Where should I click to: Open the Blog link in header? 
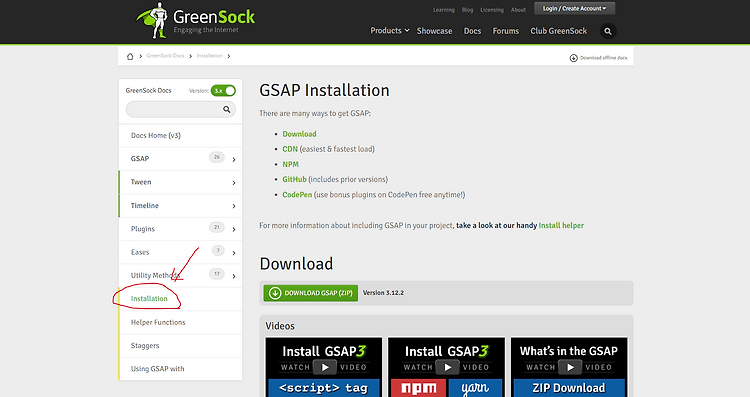(467, 10)
